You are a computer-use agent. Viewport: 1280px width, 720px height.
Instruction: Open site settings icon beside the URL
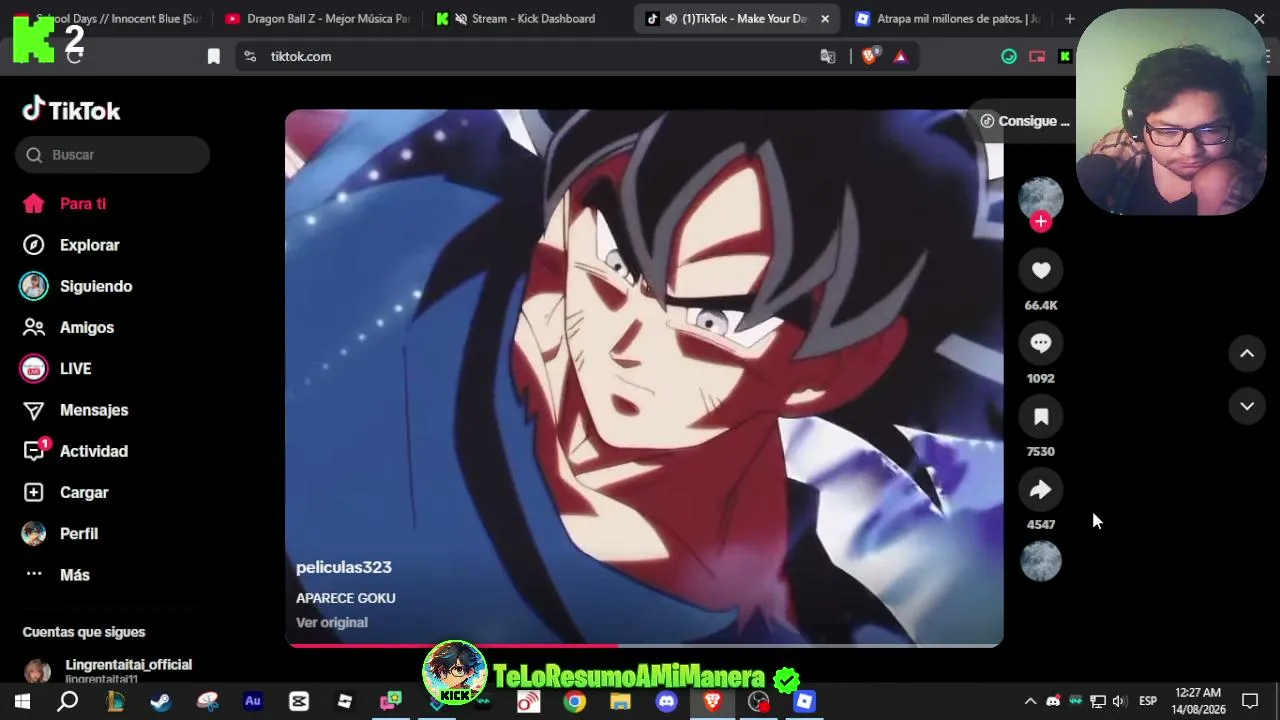[250, 57]
